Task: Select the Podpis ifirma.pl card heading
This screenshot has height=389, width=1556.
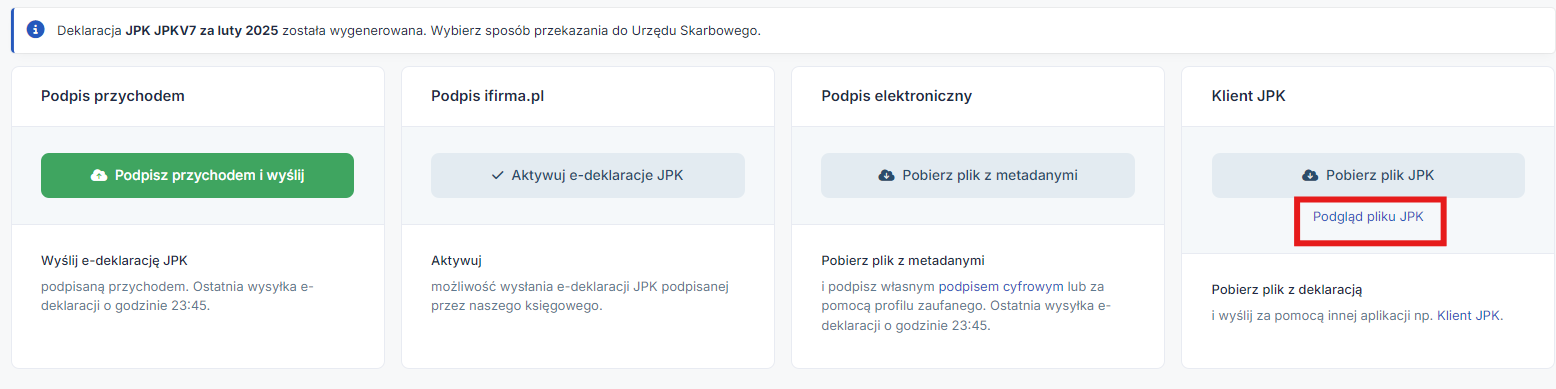Action: 487,96
